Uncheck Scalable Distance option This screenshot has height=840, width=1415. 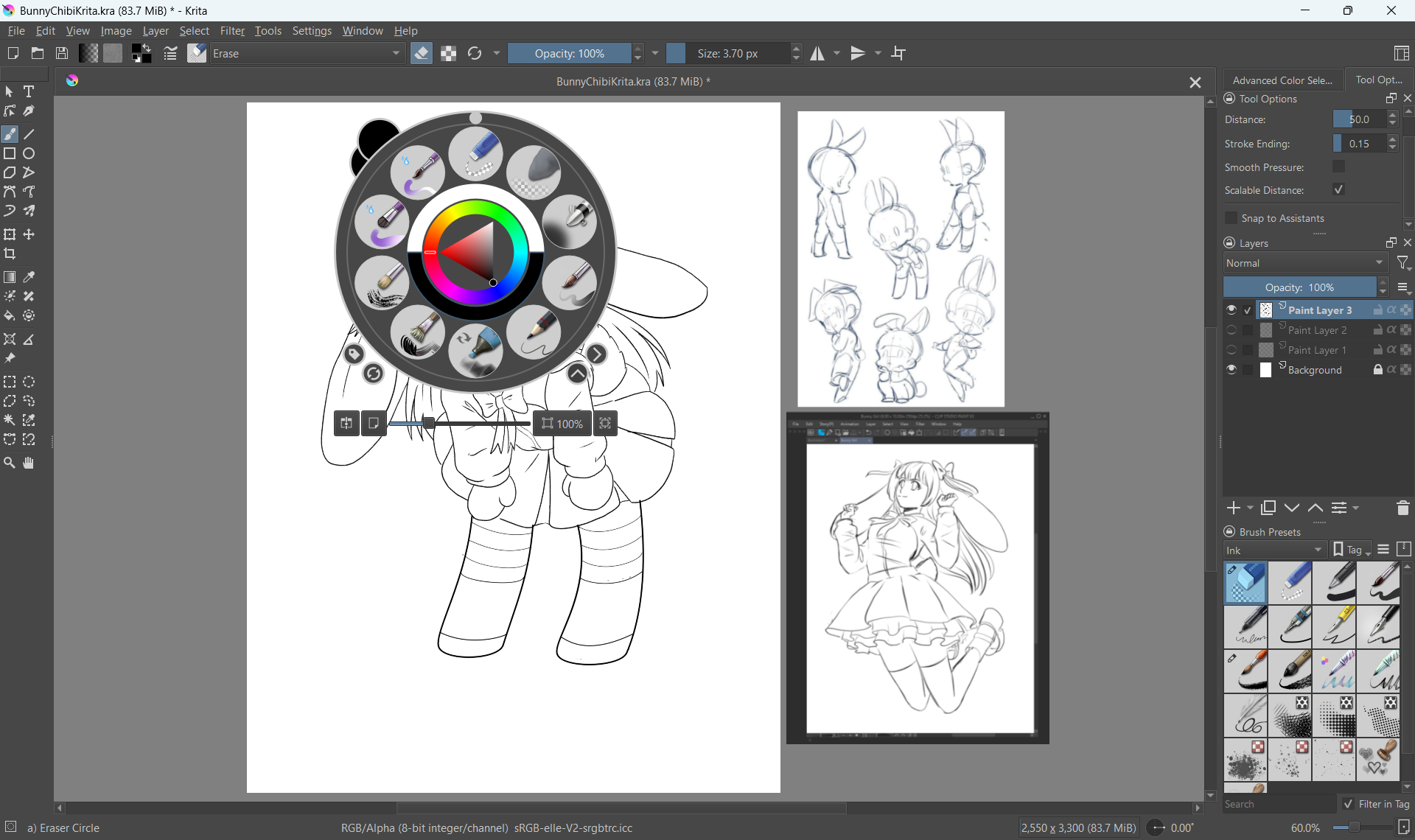click(x=1339, y=190)
